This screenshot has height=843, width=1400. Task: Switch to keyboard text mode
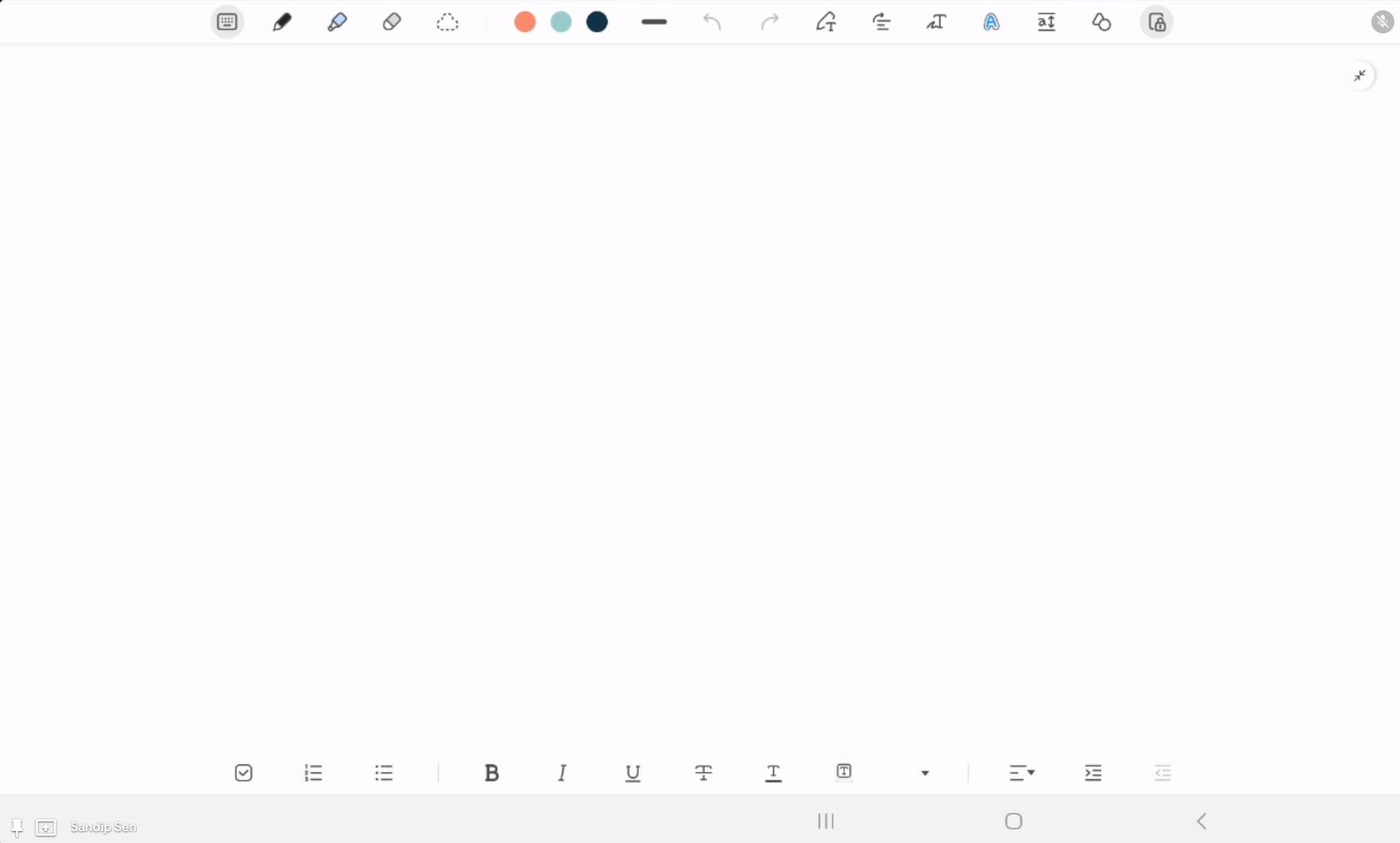pyautogui.click(x=227, y=22)
